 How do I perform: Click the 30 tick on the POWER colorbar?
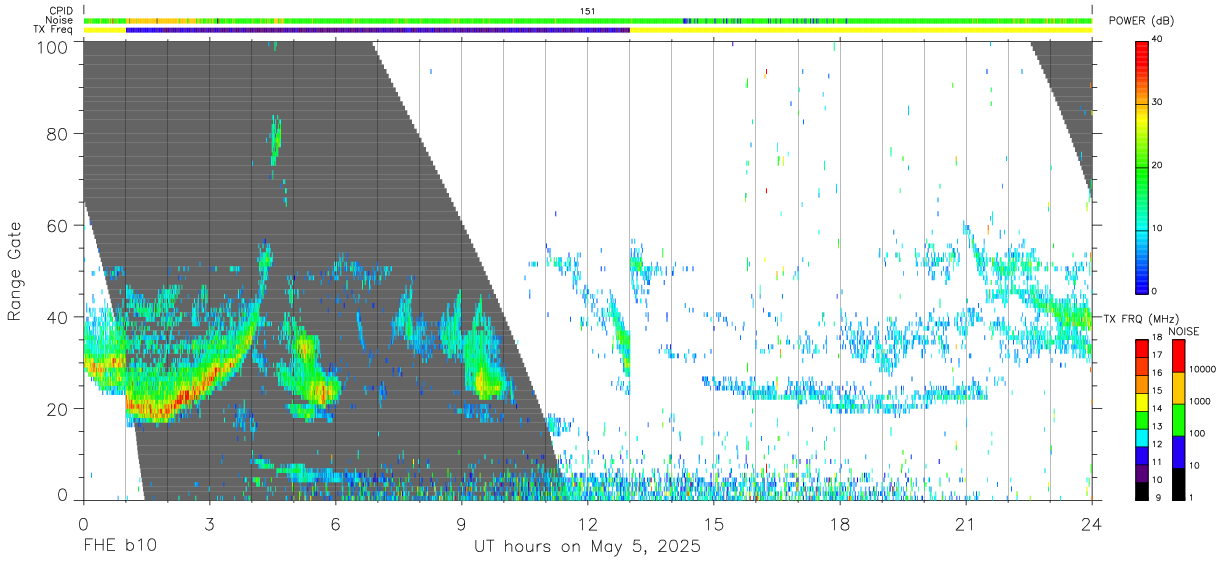pos(1159,103)
